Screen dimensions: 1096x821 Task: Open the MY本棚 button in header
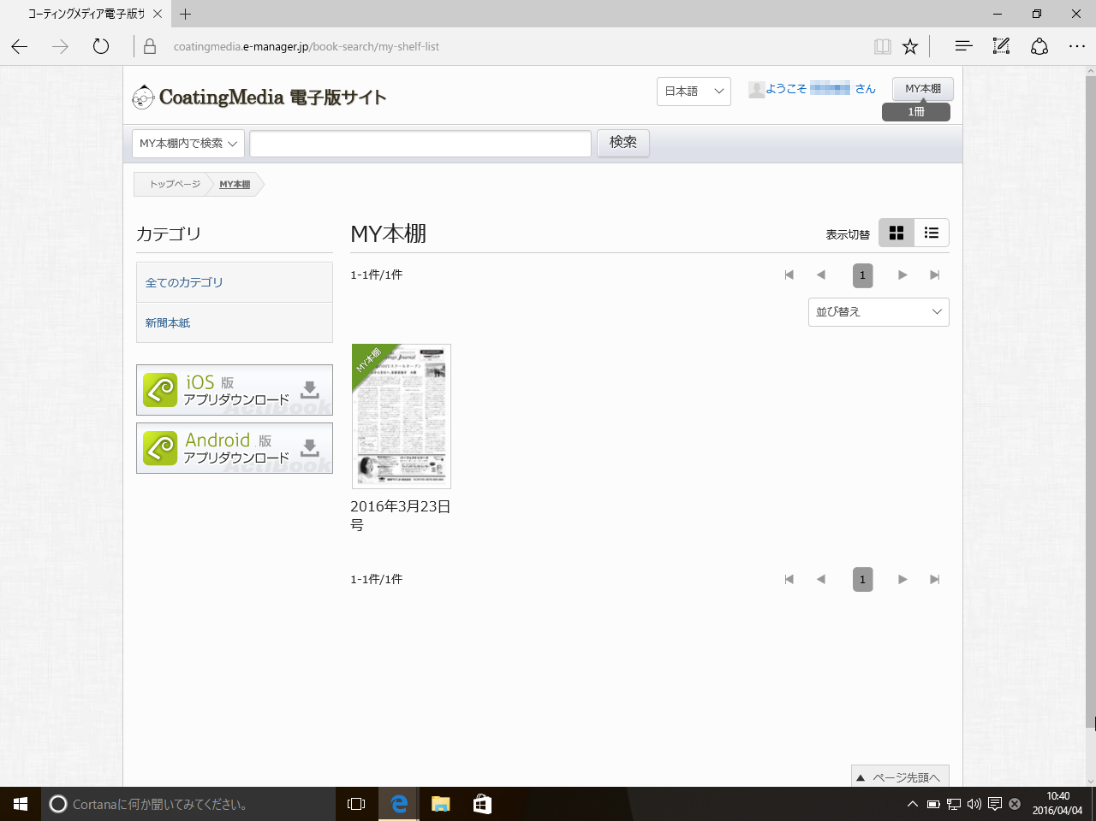[x=922, y=89]
